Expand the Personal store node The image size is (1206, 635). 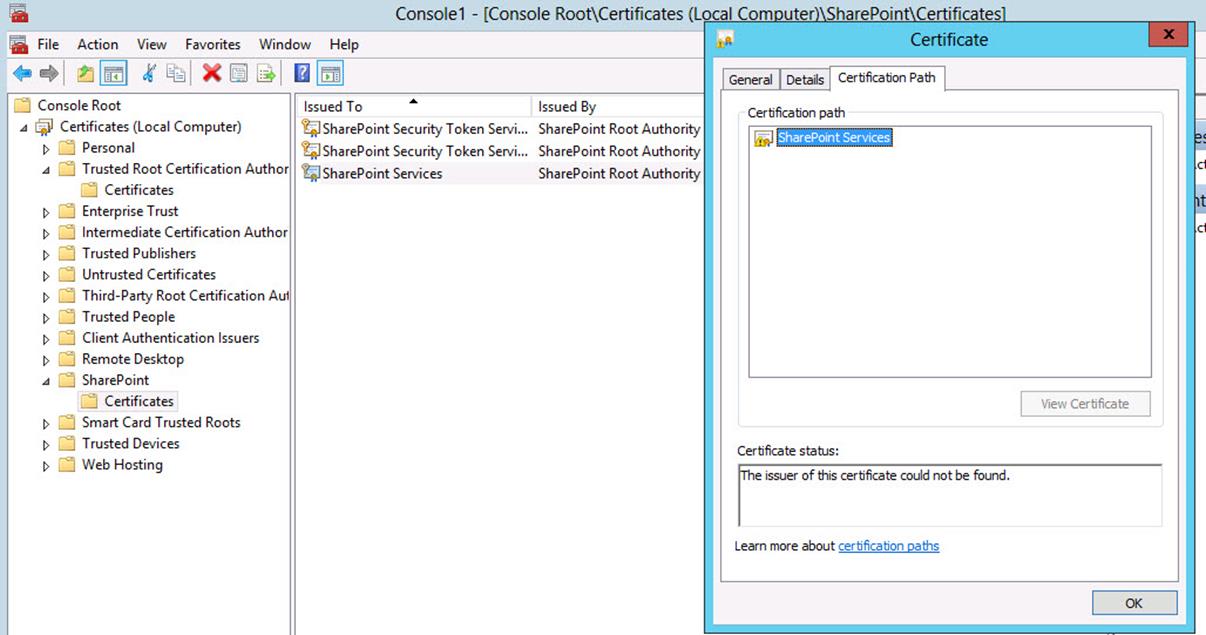[x=46, y=149]
